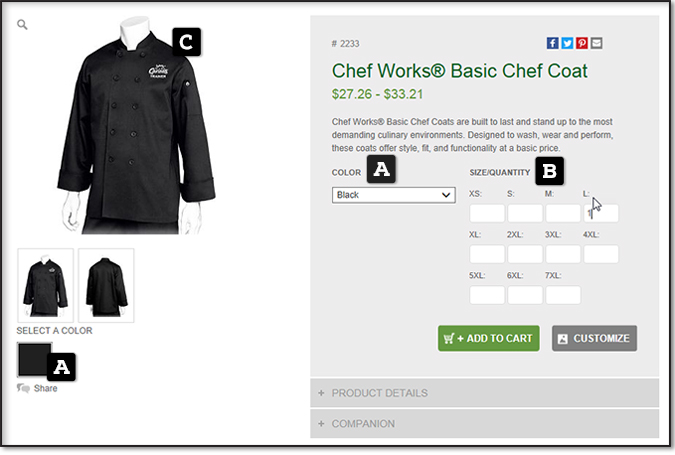
Task: Click the Customize button
Action: (x=594, y=338)
